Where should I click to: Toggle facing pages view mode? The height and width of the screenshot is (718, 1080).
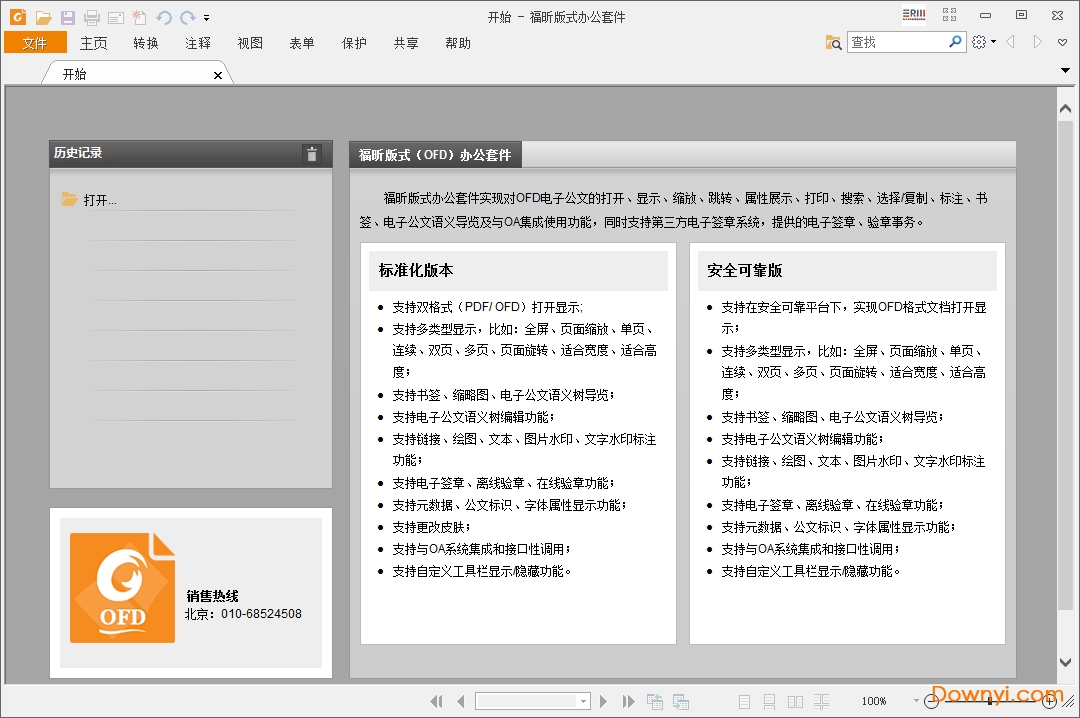pos(794,700)
